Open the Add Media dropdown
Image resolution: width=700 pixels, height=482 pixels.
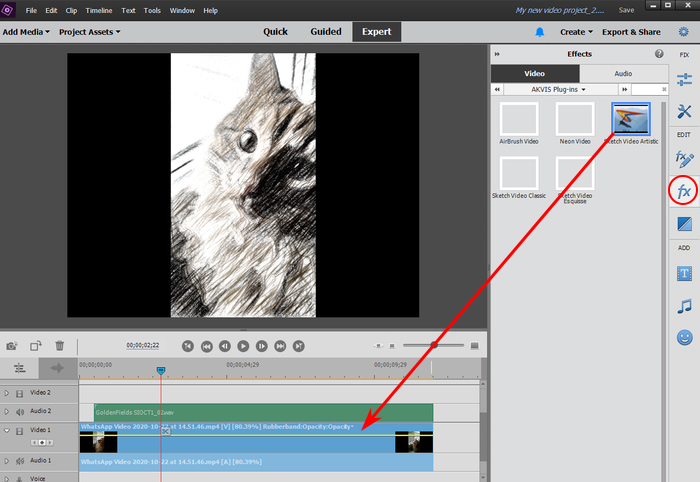(26, 32)
